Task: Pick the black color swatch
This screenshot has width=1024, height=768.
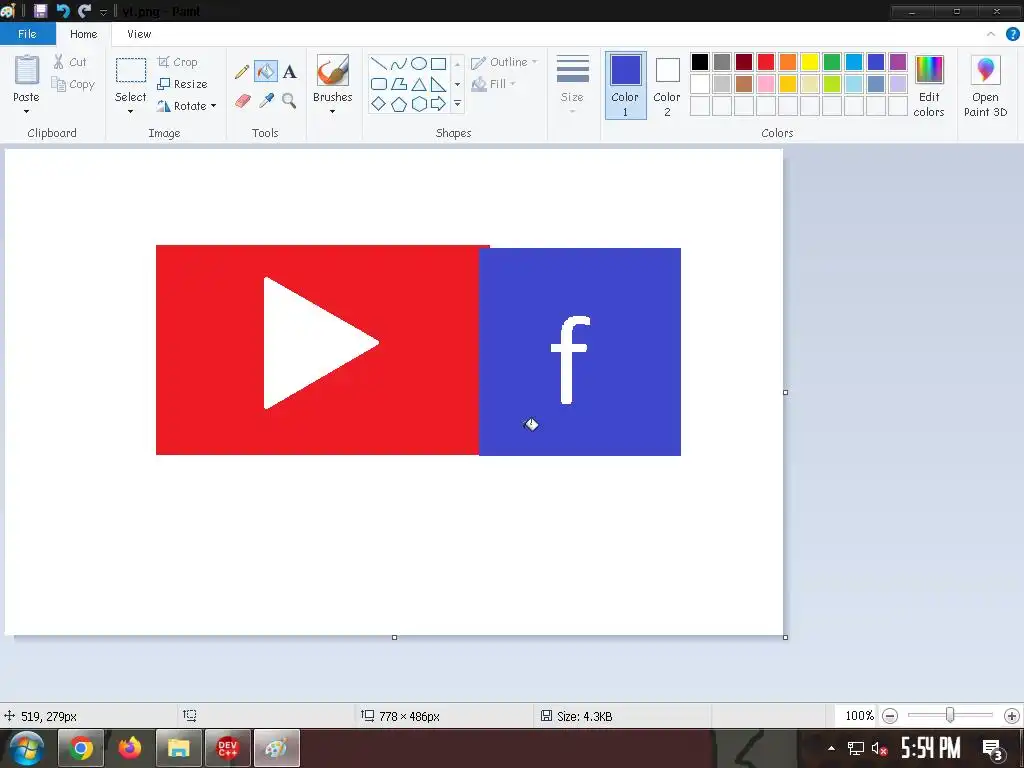Action: (699, 62)
